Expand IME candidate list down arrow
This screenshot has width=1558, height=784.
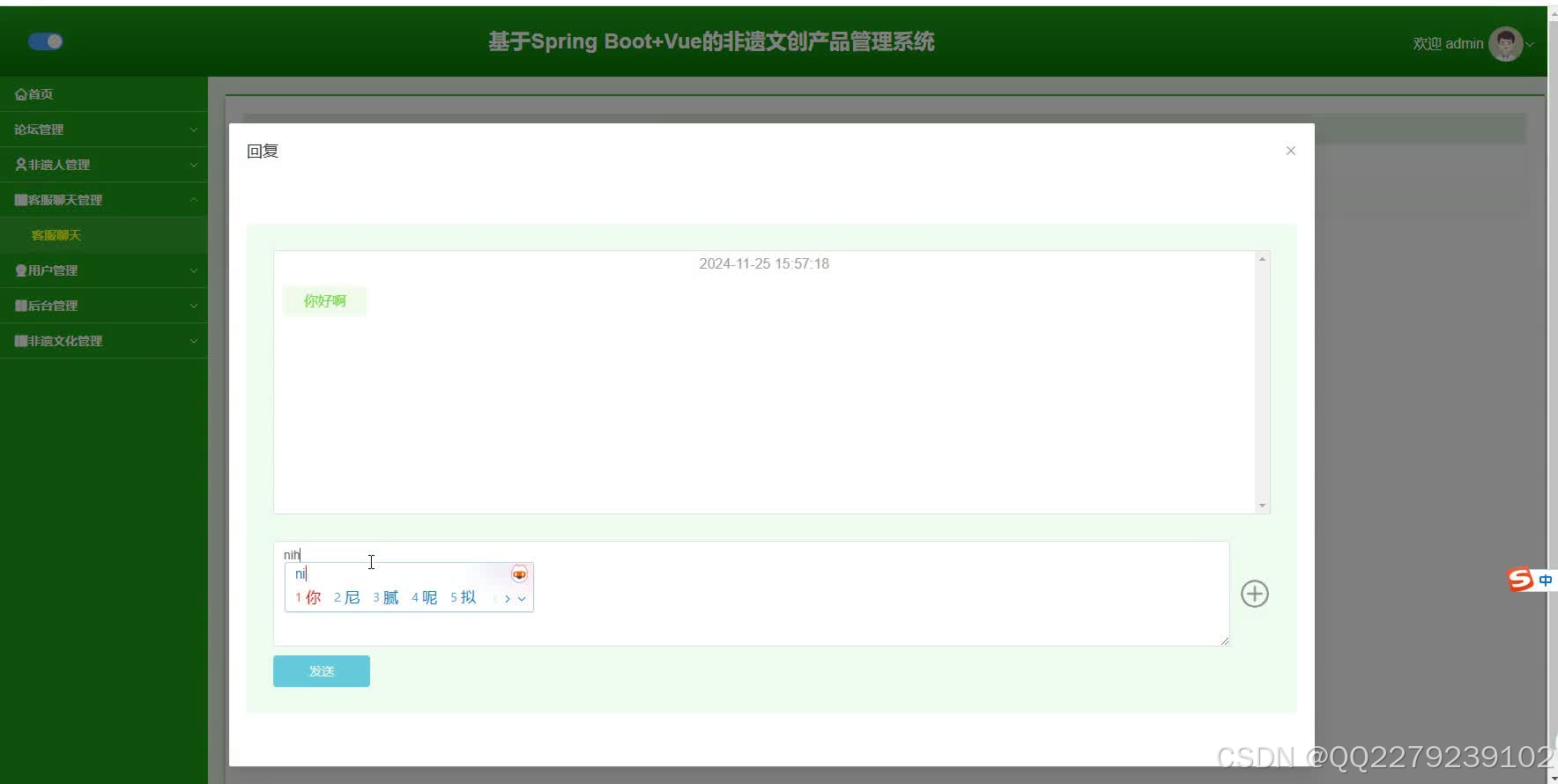pos(522,599)
